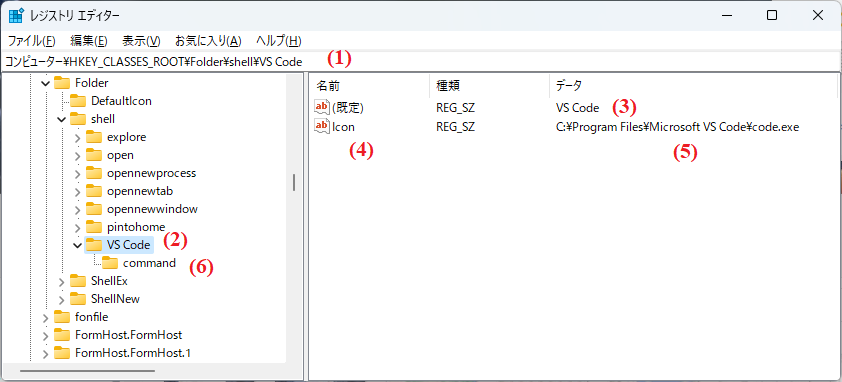842x382 pixels.
Task: Click the tree pane horizontal scrollbar thumb
Action: click(x=88, y=371)
